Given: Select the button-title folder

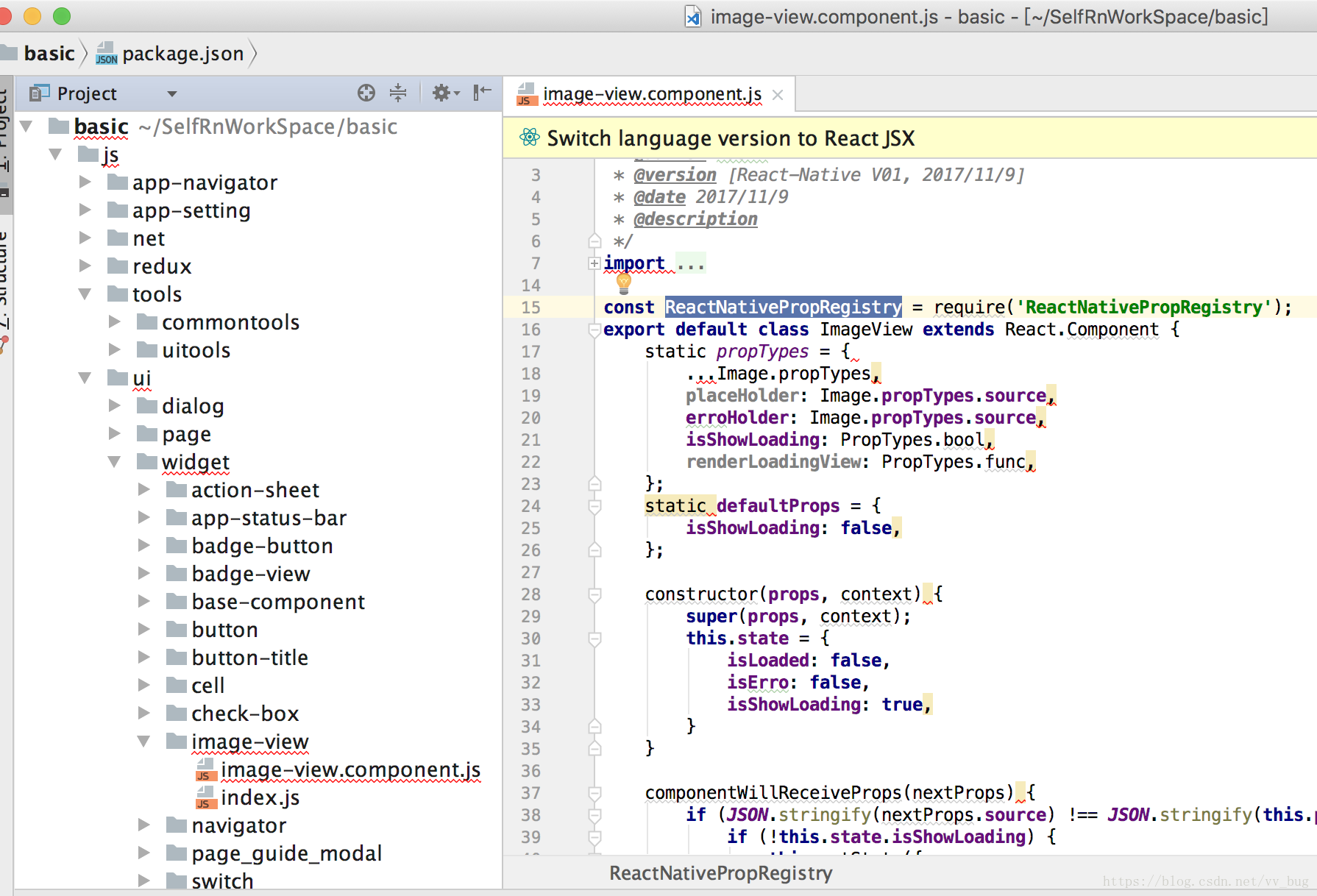Looking at the screenshot, I should pos(249,658).
